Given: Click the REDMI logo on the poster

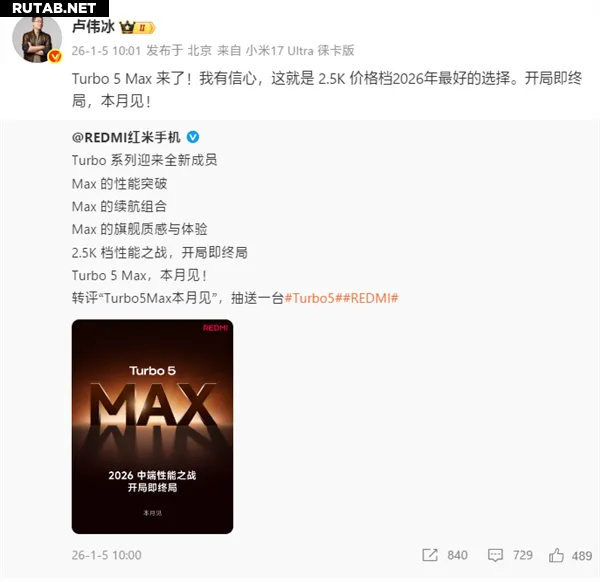Looking at the screenshot, I should (215, 328).
